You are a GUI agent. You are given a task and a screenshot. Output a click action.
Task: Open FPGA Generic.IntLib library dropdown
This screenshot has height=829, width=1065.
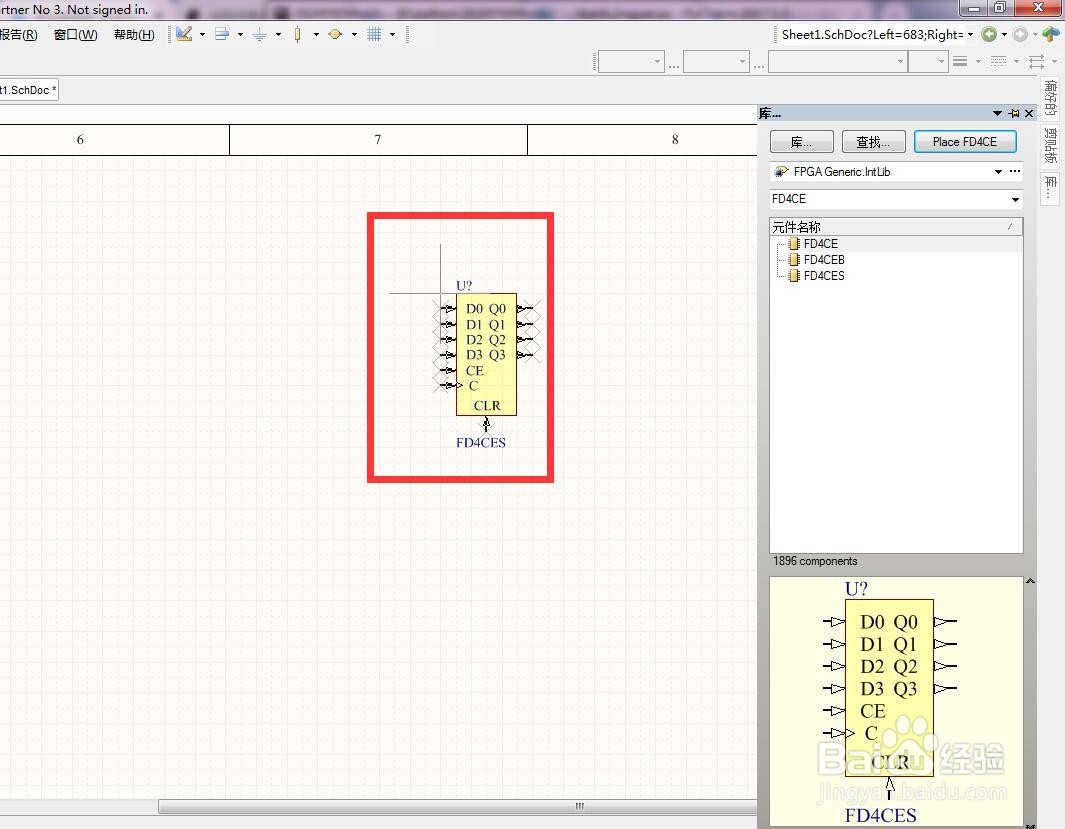pyautogui.click(x=998, y=172)
